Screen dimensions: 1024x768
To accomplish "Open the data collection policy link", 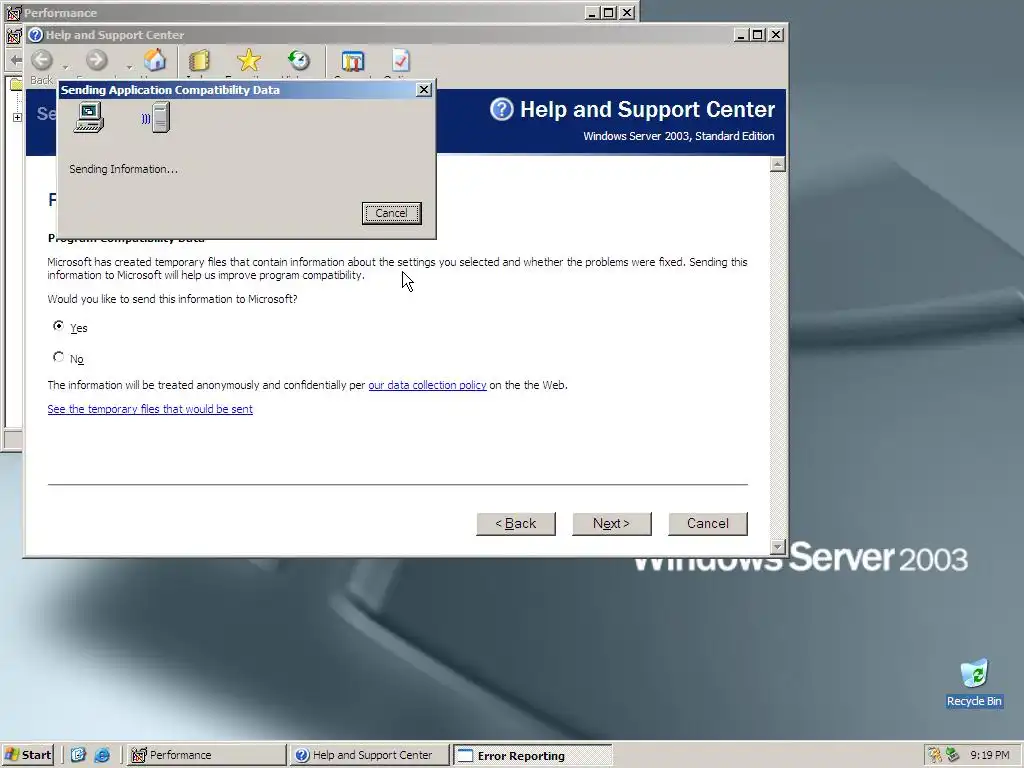I will (427, 385).
